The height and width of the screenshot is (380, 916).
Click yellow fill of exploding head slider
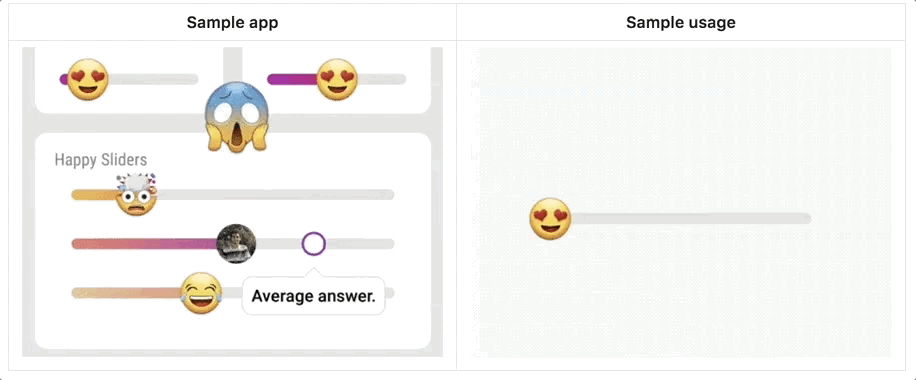(94, 195)
